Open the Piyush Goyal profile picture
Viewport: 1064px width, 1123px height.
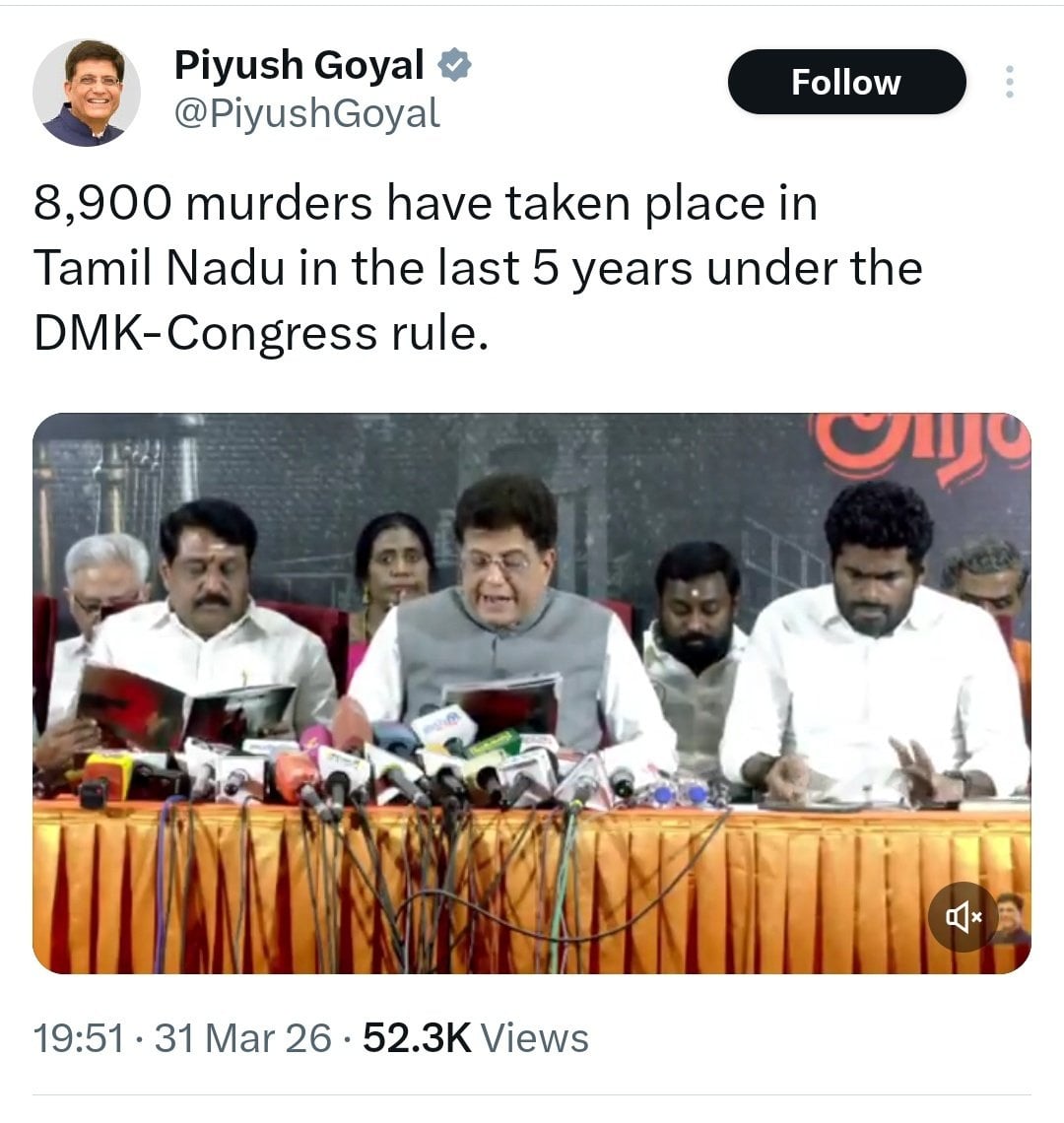tap(87, 93)
